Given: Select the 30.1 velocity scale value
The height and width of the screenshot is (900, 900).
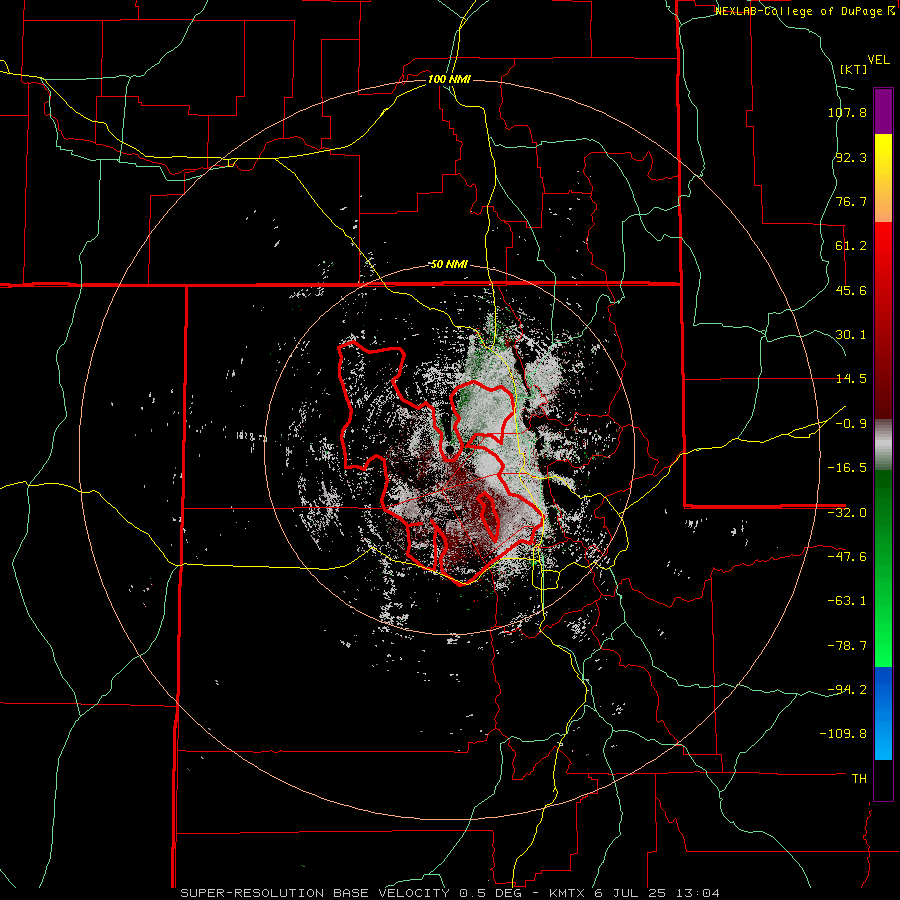Looking at the screenshot, I should tap(851, 335).
